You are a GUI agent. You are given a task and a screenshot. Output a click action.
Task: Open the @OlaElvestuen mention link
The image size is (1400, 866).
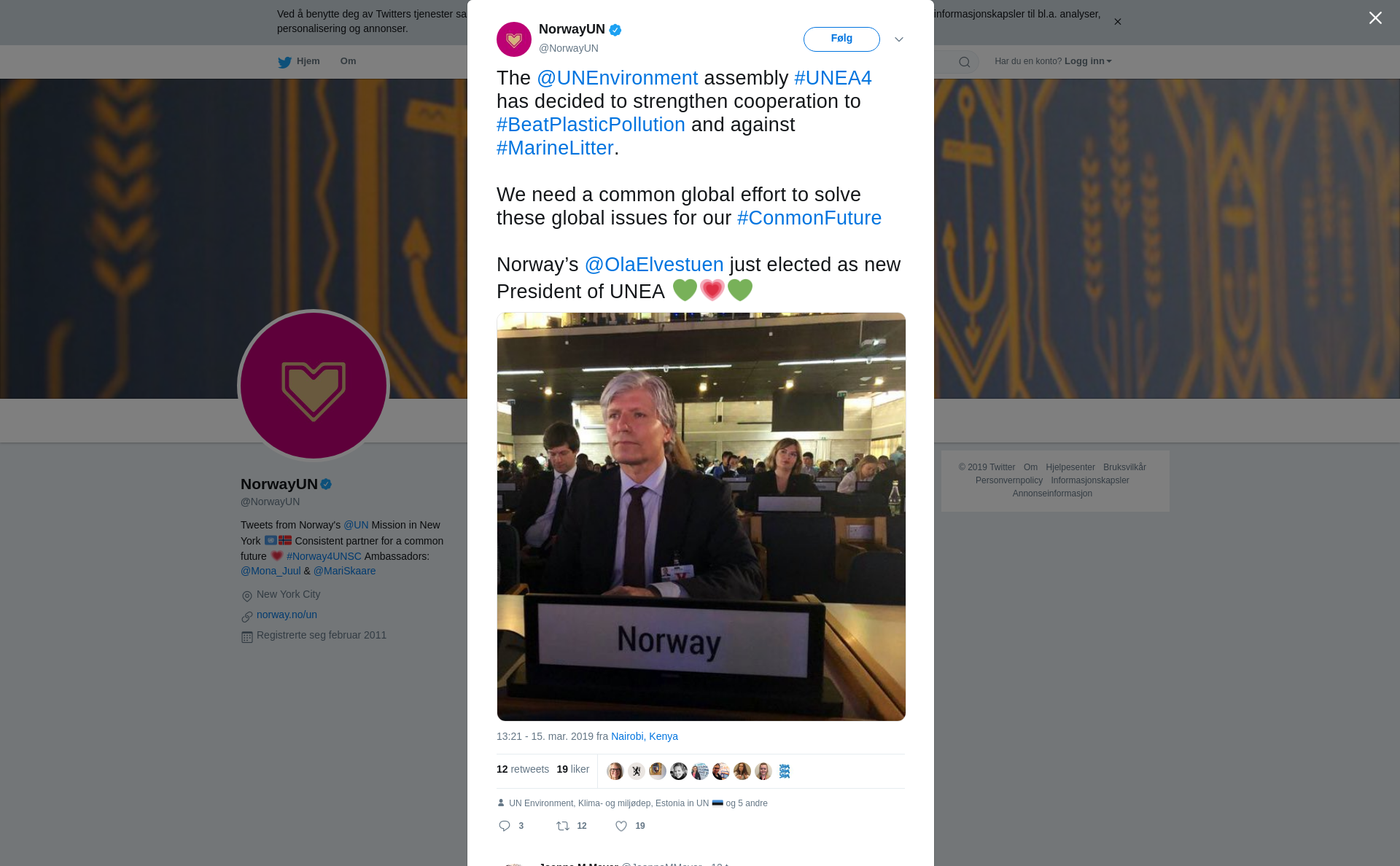click(654, 265)
